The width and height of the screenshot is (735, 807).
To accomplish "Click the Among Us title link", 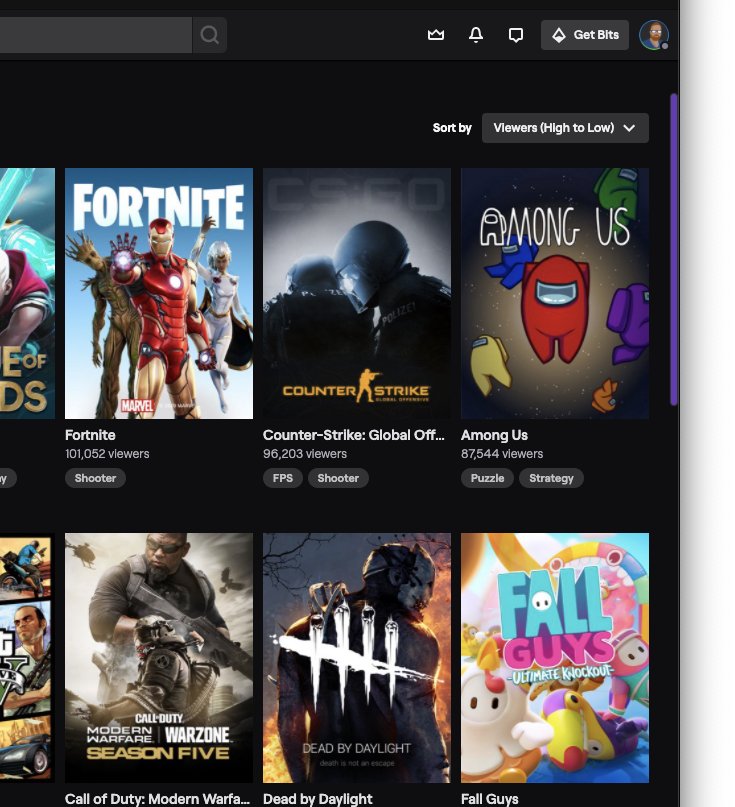I will [494, 435].
